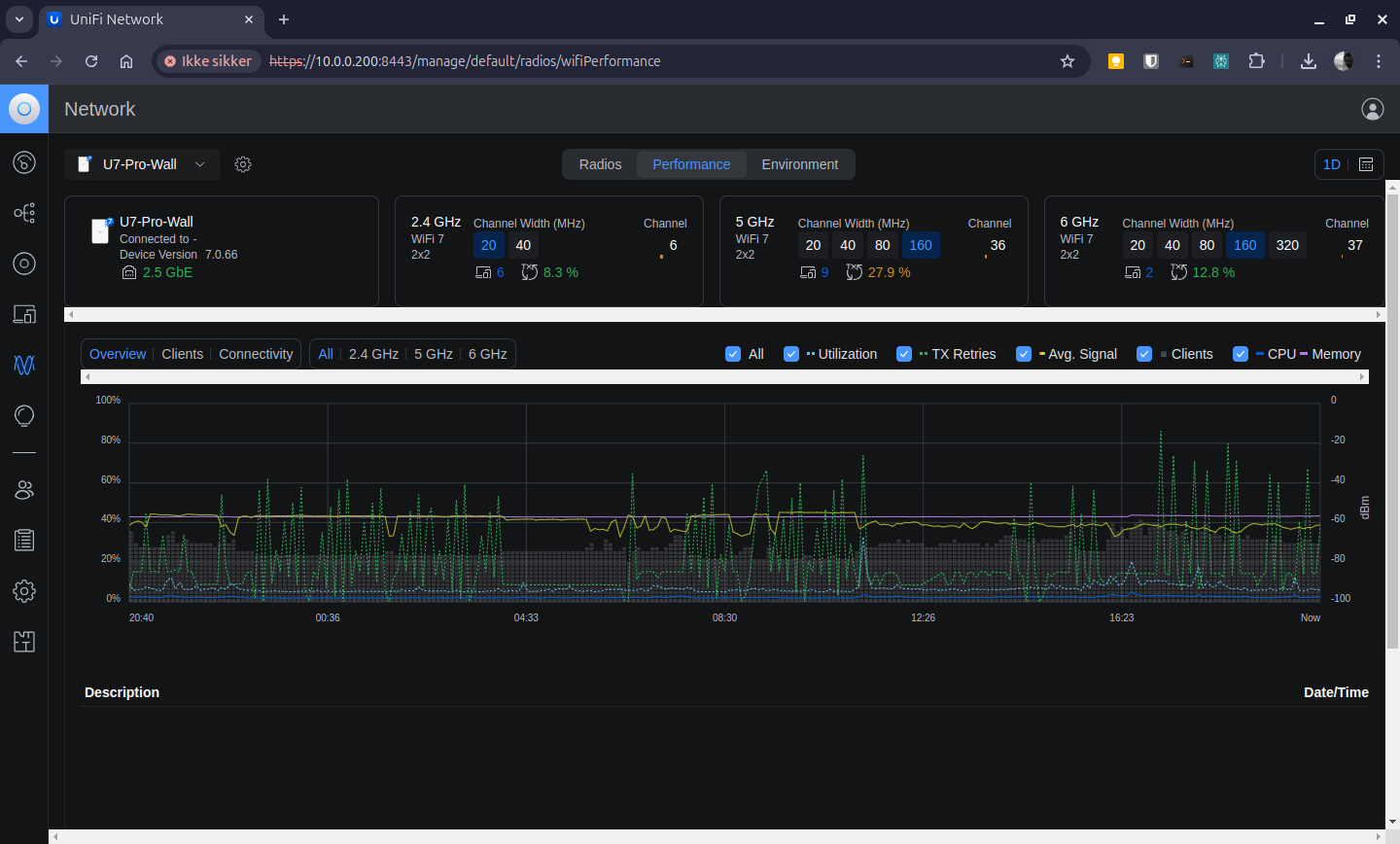Open the browser extensions puzzle icon
Image resolution: width=1400 pixels, height=844 pixels.
(1256, 61)
